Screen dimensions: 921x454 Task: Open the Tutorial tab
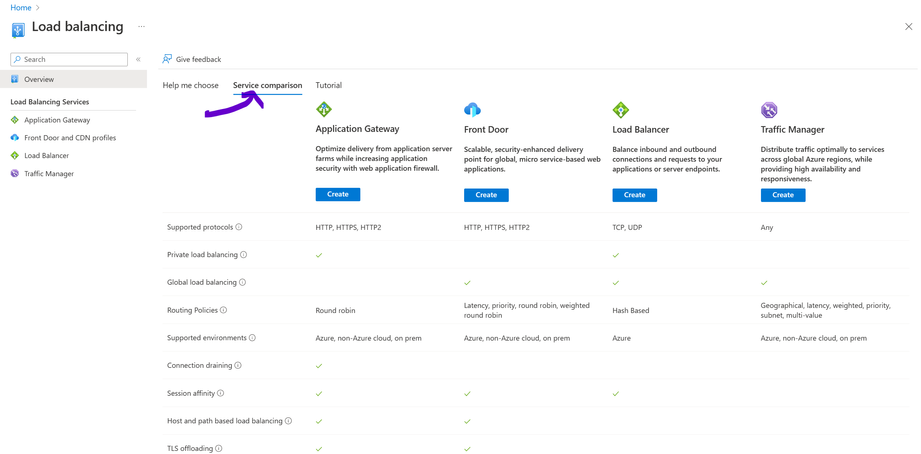coord(328,85)
